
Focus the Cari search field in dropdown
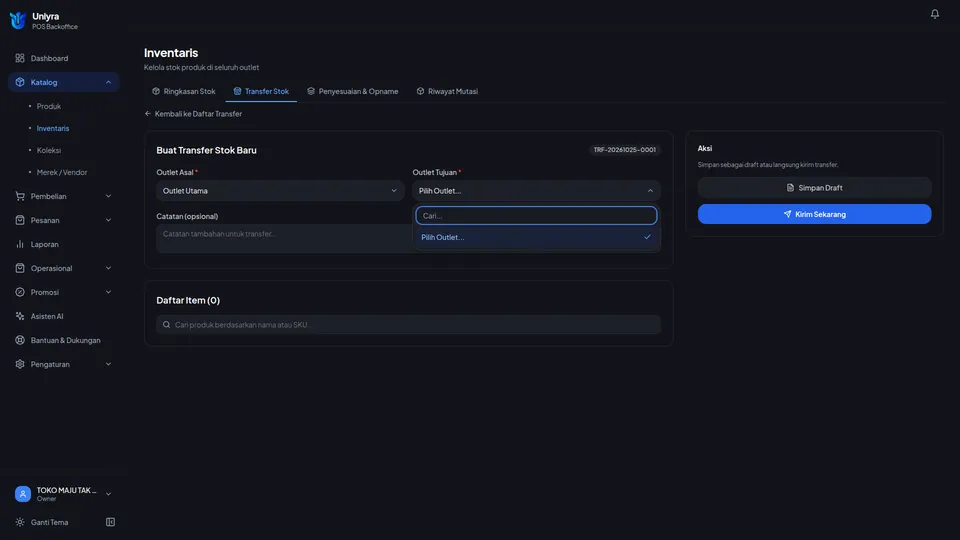(x=536, y=216)
